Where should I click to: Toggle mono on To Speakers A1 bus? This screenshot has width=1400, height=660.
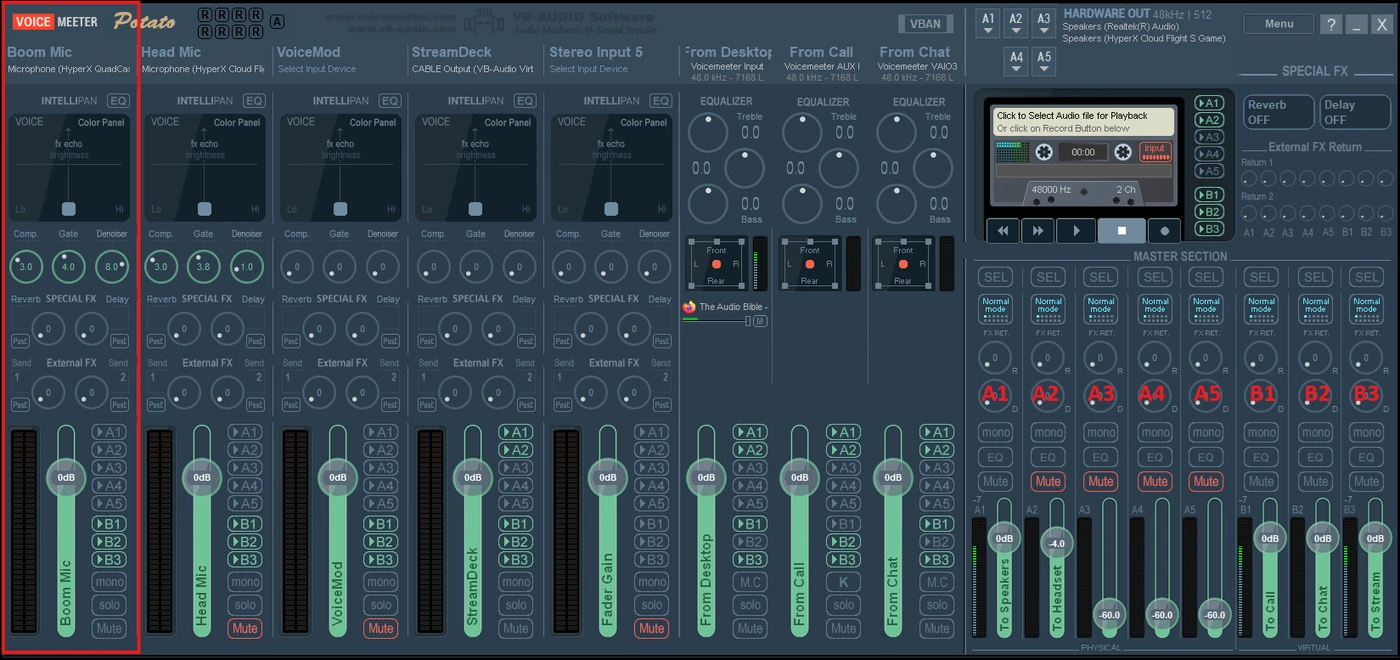click(x=995, y=433)
